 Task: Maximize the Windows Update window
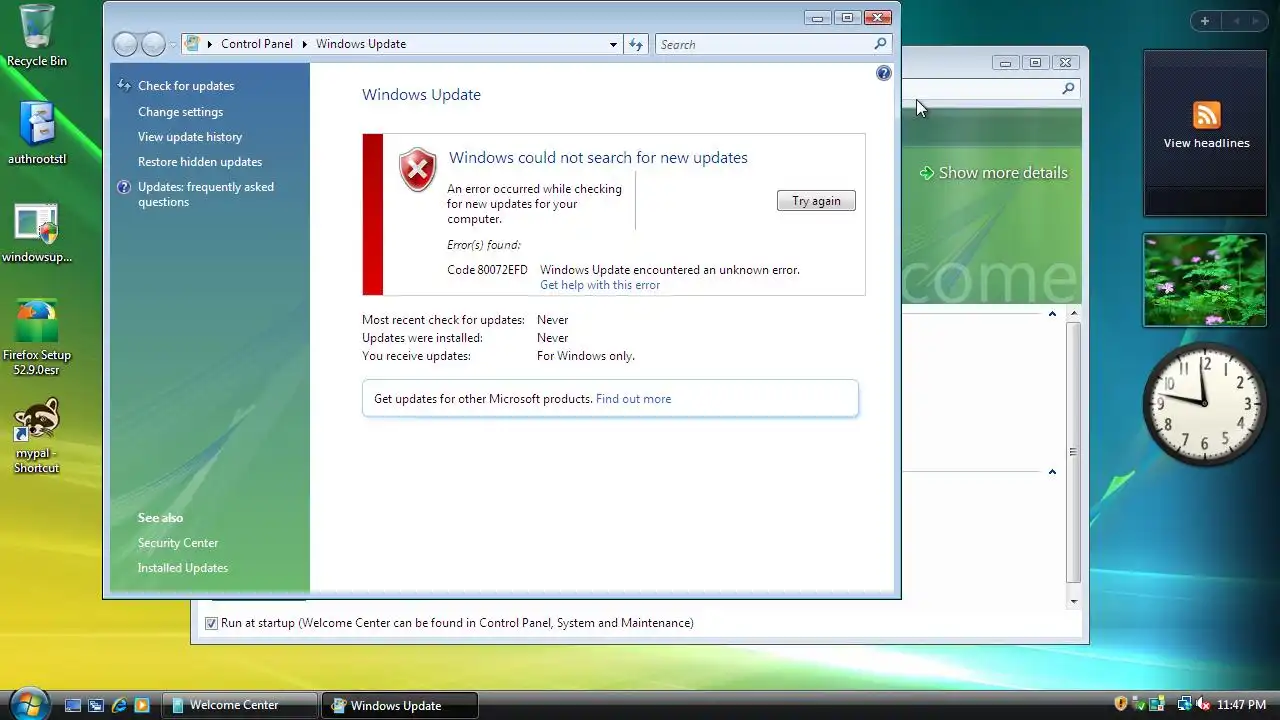[x=847, y=18]
